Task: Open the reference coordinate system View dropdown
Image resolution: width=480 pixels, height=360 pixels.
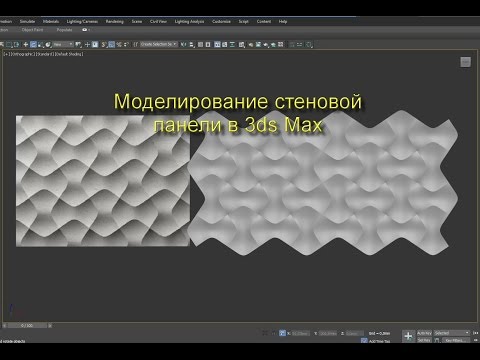Action: pyautogui.click(x=63, y=44)
